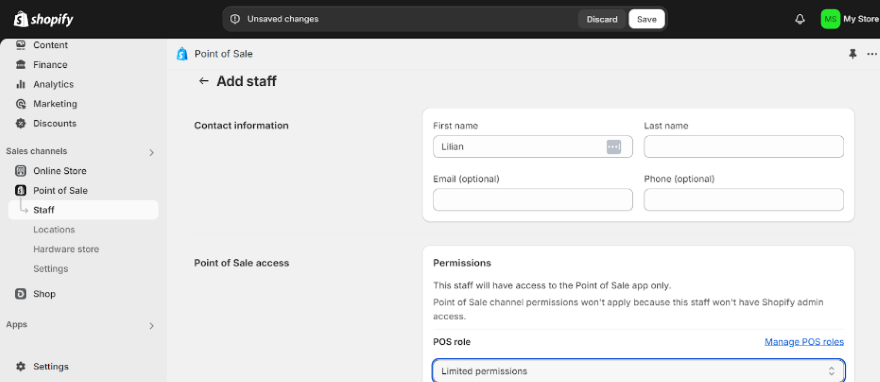Go back using the arrow beside Add staff
Screen dimensions: 880x382
click(204, 81)
